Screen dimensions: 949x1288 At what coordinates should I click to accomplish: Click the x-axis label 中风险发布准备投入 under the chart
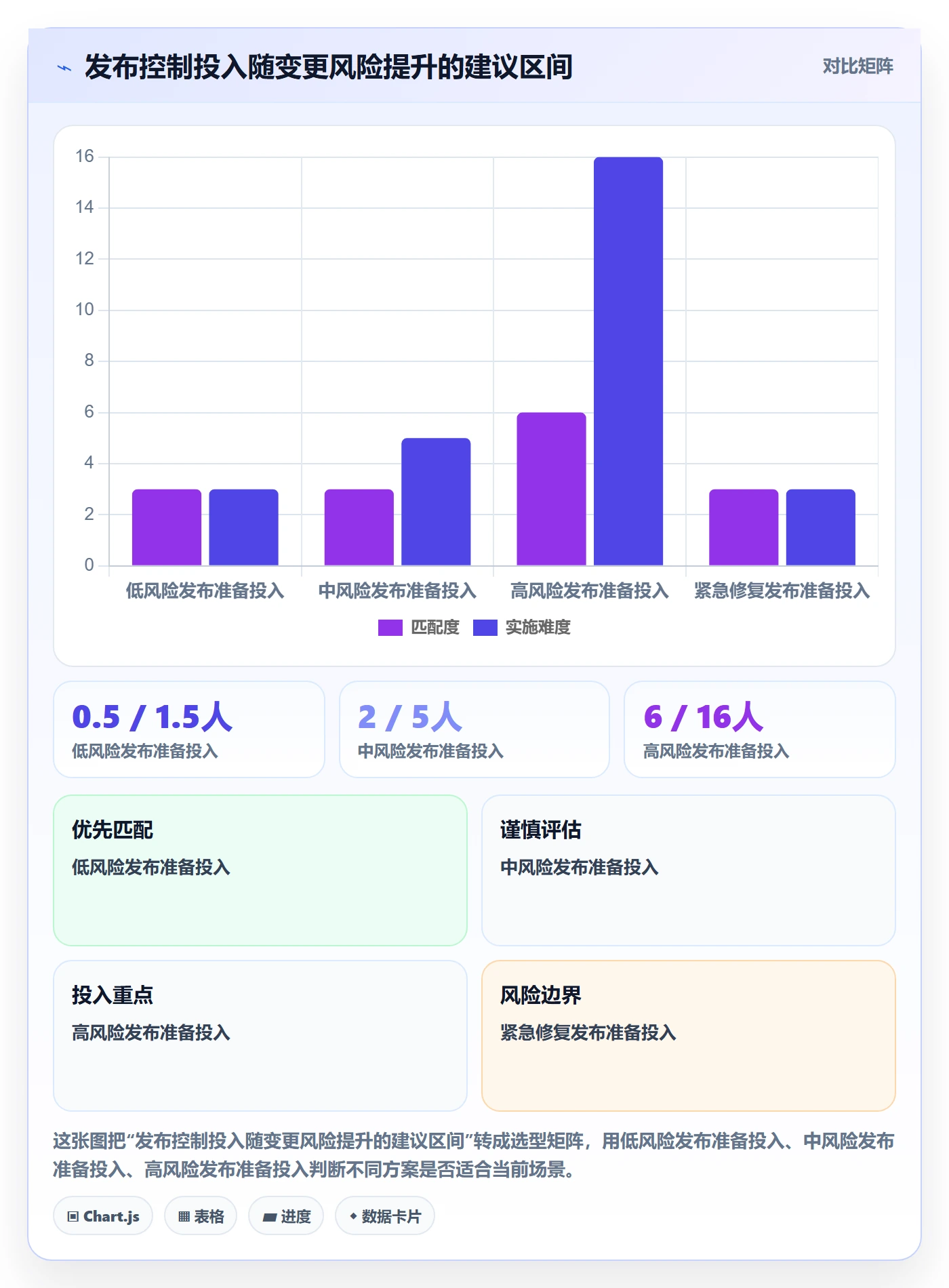point(397,591)
